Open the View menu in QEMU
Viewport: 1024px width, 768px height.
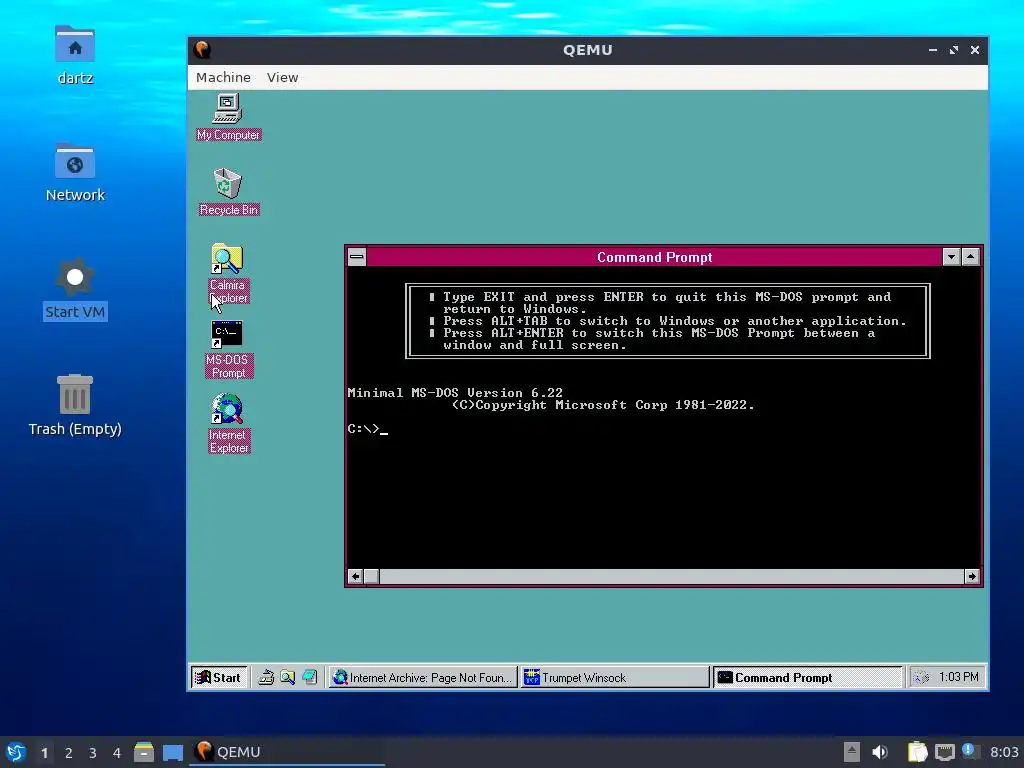(x=282, y=77)
